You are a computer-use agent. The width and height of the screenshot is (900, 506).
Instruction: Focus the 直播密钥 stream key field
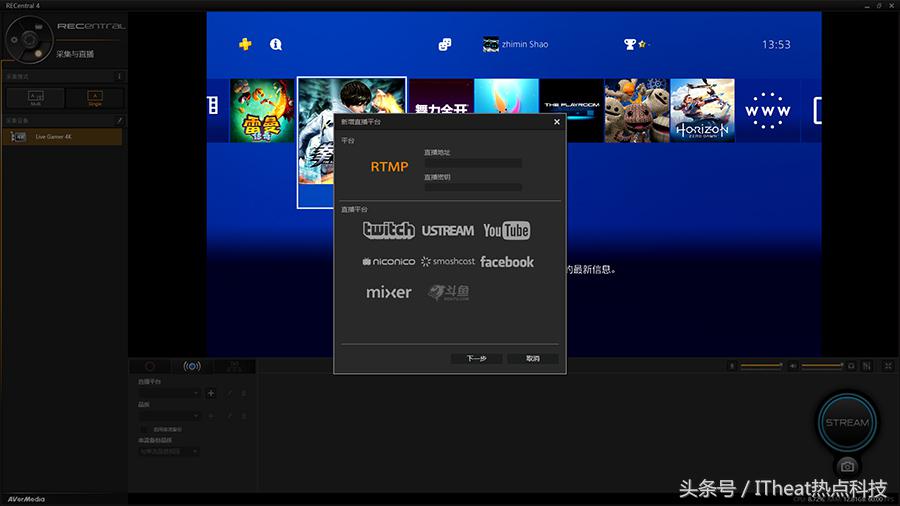473,188
